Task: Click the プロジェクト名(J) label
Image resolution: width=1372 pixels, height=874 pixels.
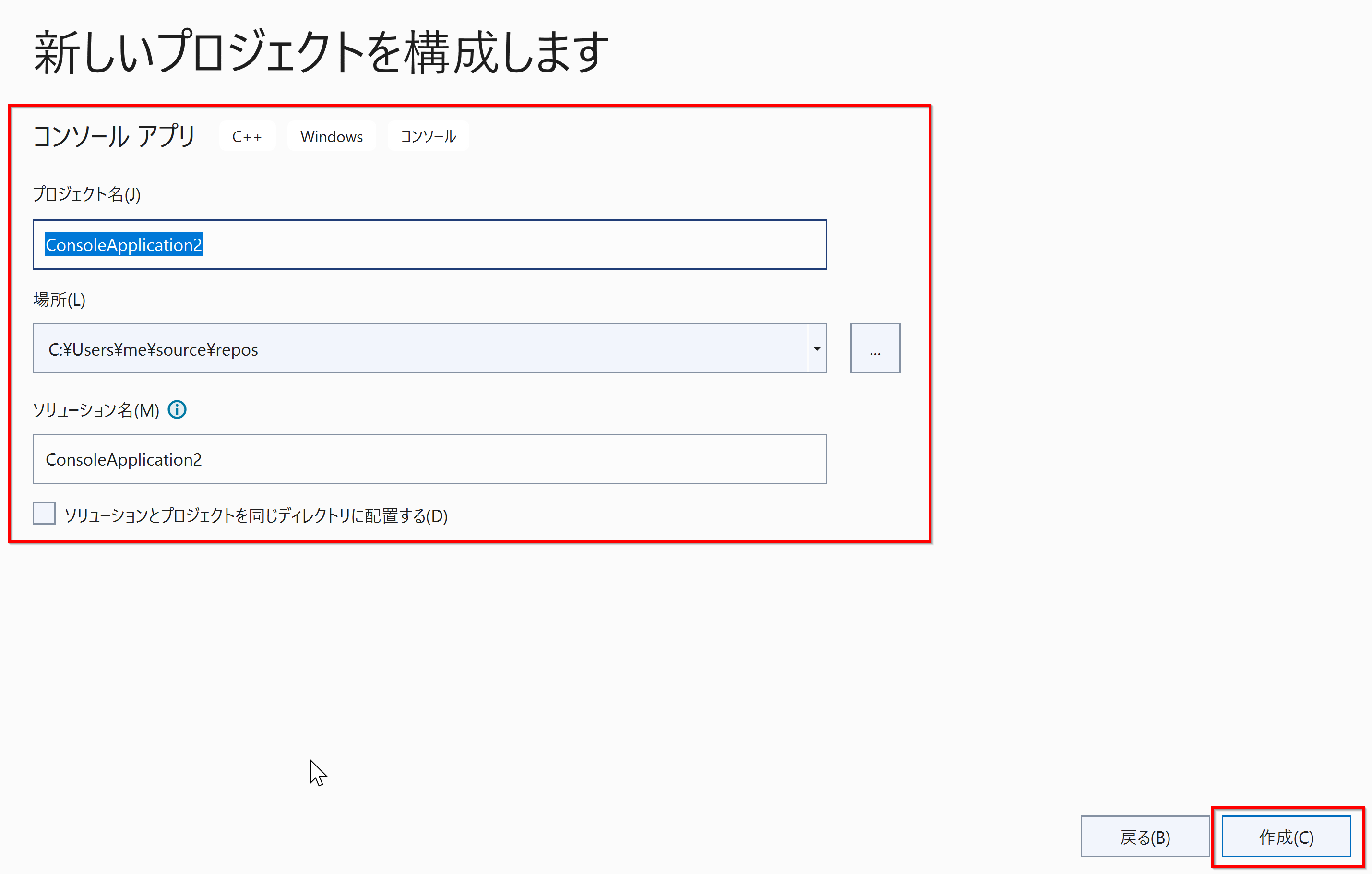Action: (x=86, y=194)
